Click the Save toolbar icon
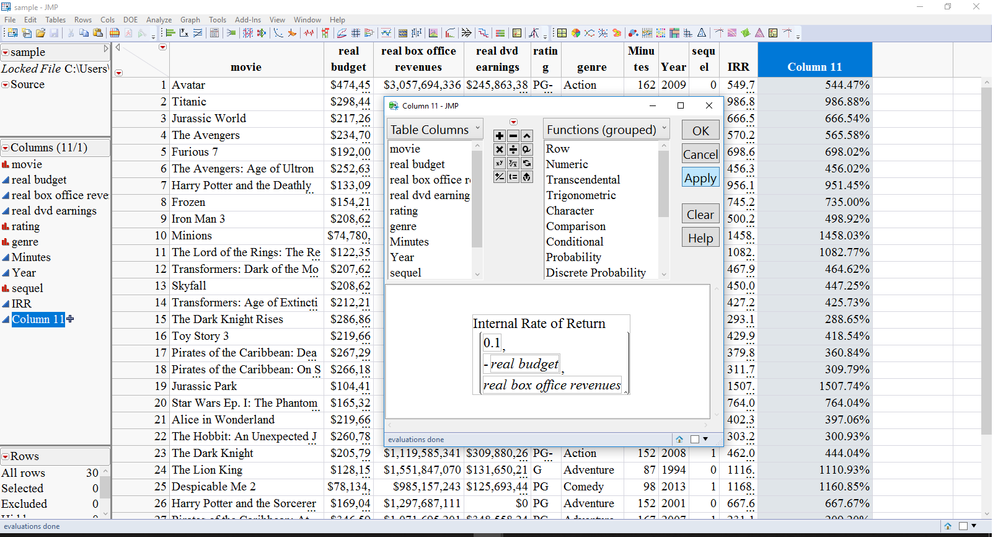998x537 pixels. pos(53,32)
